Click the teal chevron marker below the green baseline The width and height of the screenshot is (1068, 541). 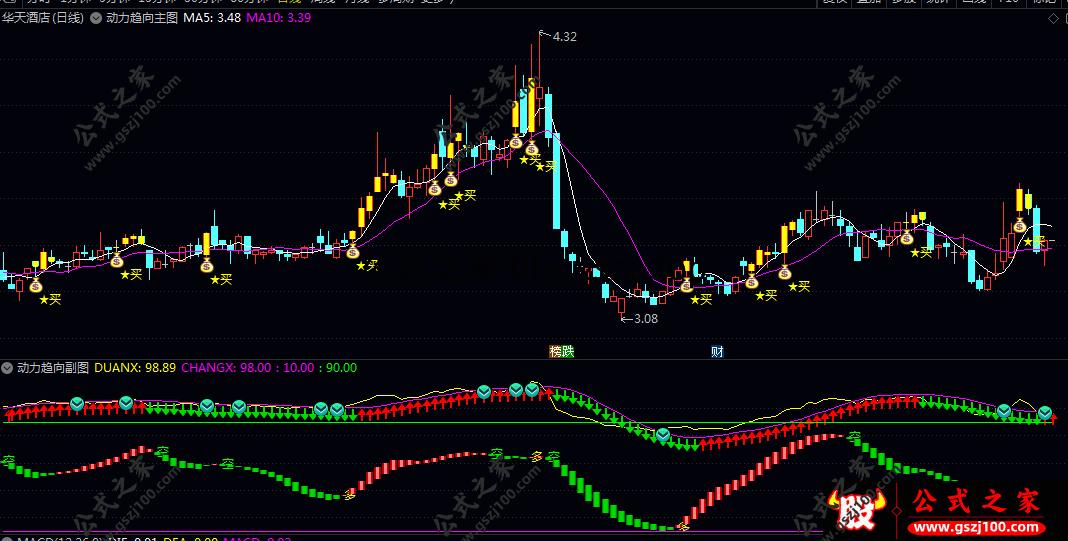(x=663, y=435)
